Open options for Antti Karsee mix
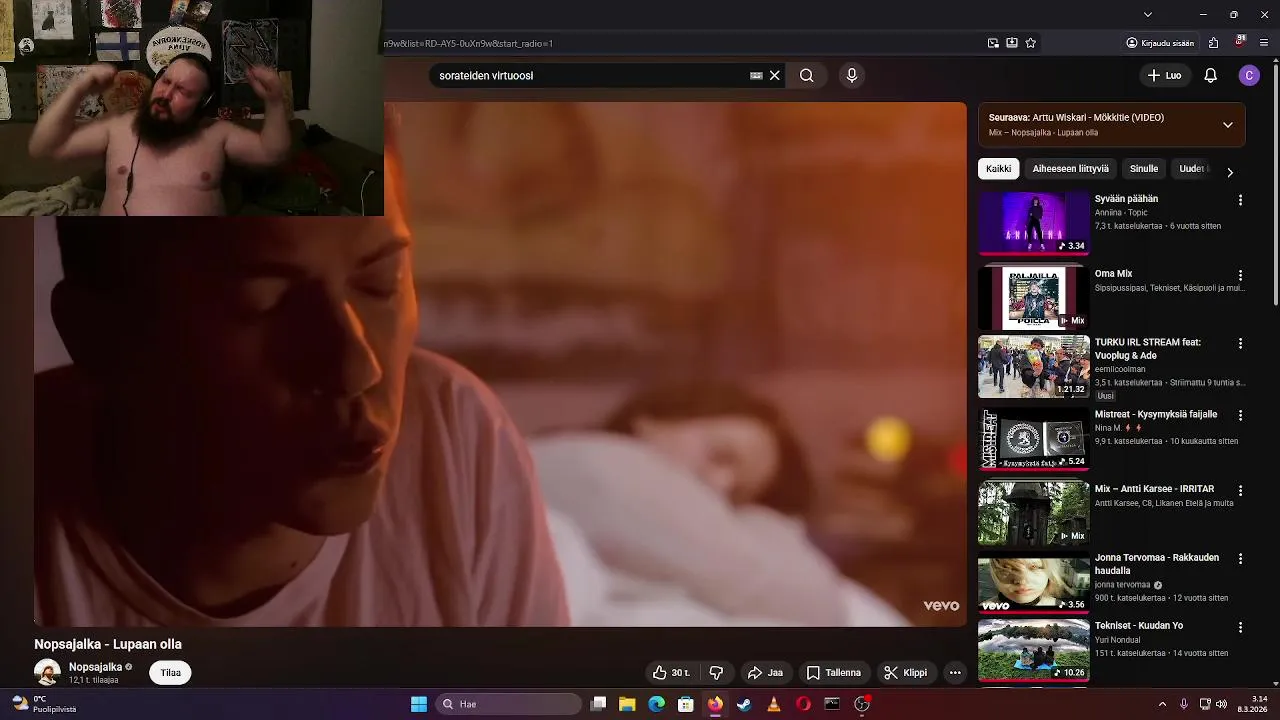The height and width of the screenshot is (720, 1280). [x=1240, y=491]
